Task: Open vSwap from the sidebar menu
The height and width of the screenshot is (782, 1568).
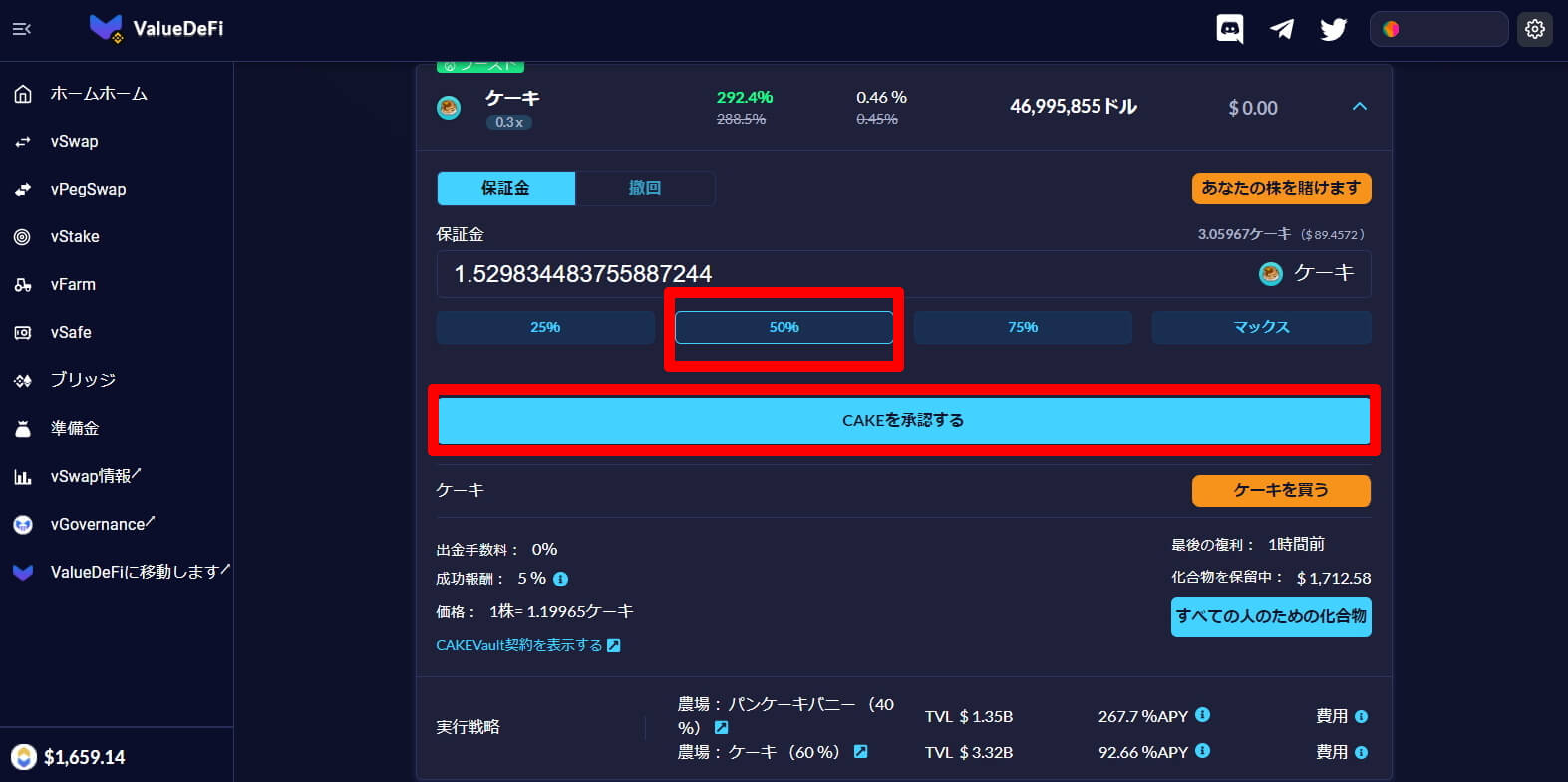Action: click(75, 141)
